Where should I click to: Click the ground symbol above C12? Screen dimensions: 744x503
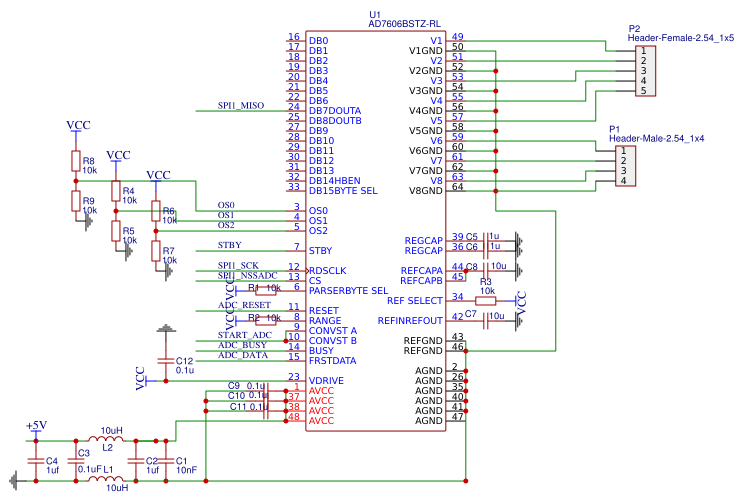tap(166, 328)
